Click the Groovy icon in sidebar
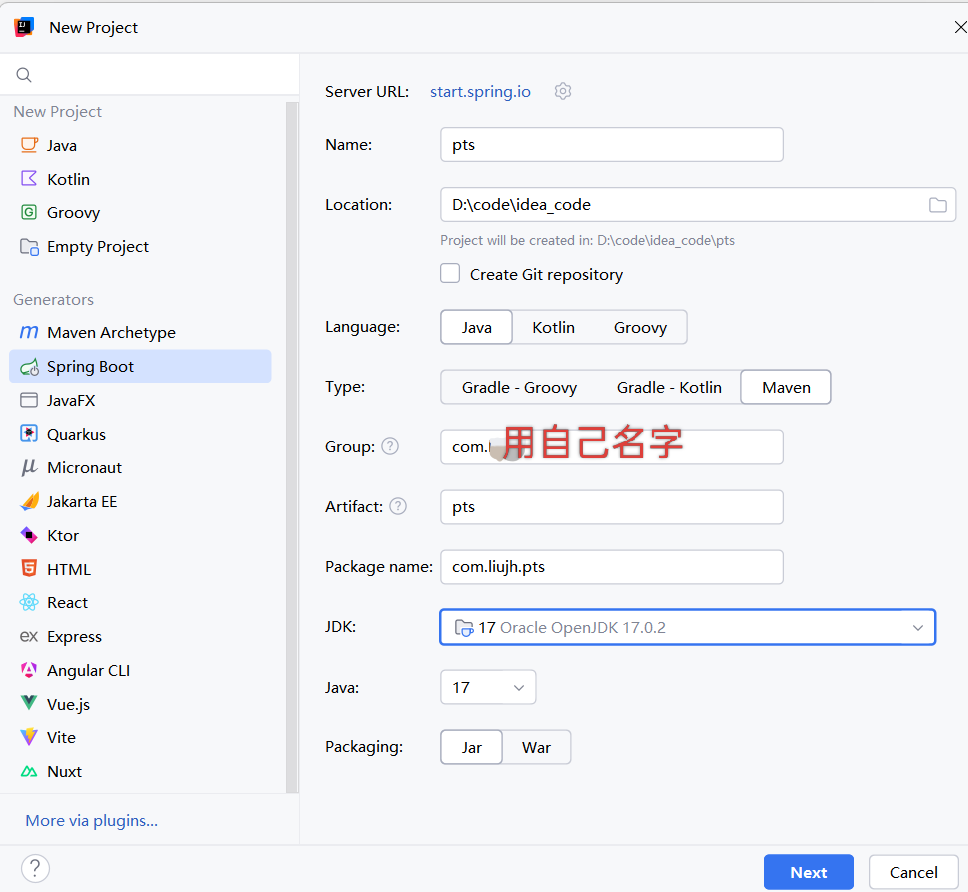968x892 pixels. click(x=29, y=212)
